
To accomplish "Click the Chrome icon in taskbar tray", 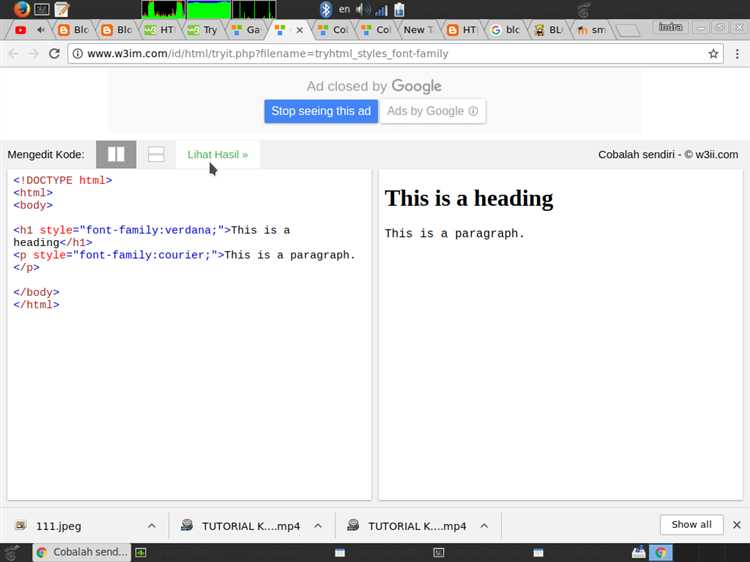I will tap(661, 552).
